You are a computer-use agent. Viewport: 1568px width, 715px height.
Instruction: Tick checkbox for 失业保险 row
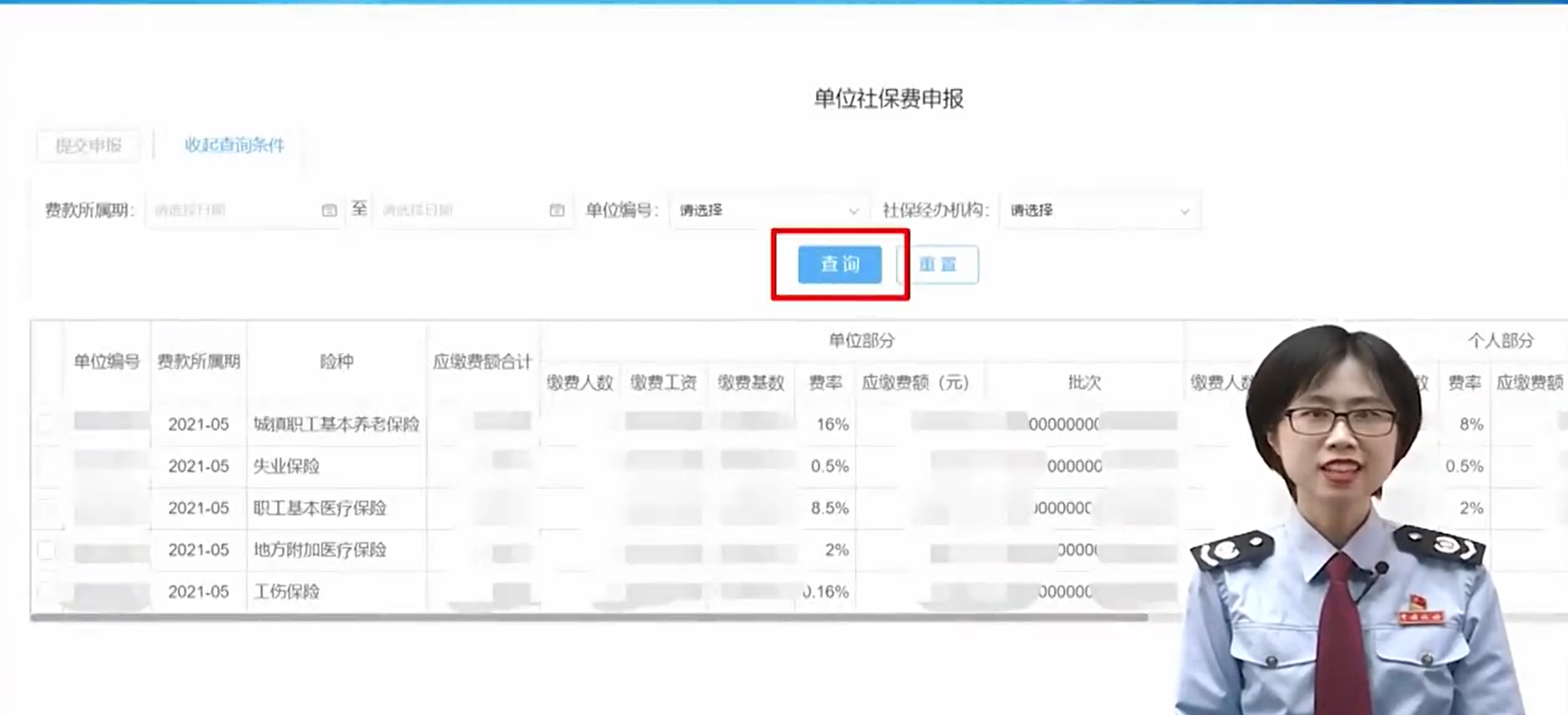[46, 466]
